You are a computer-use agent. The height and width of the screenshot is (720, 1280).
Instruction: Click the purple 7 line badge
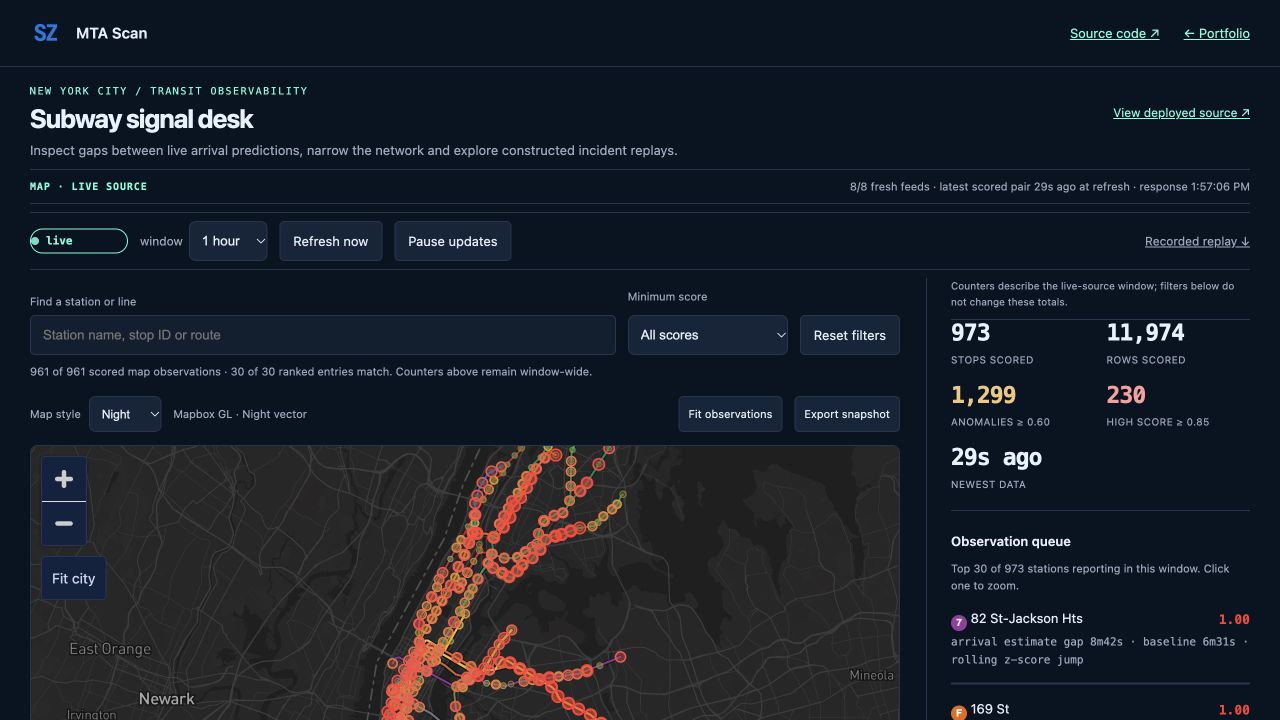click(958, 622)
